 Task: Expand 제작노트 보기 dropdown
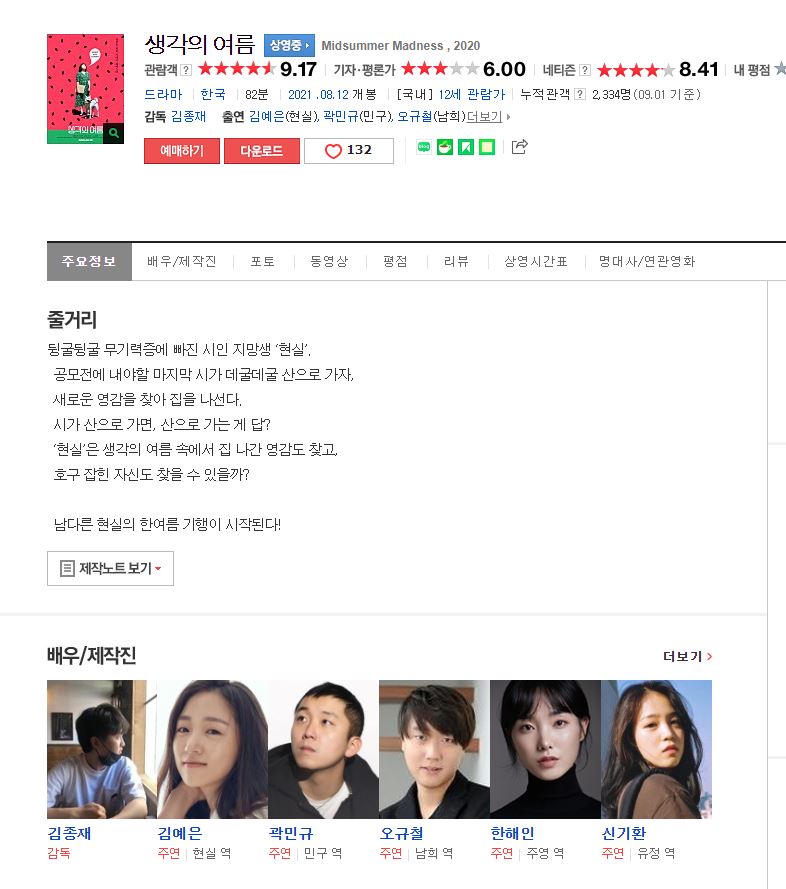click(x=111, y=568)
